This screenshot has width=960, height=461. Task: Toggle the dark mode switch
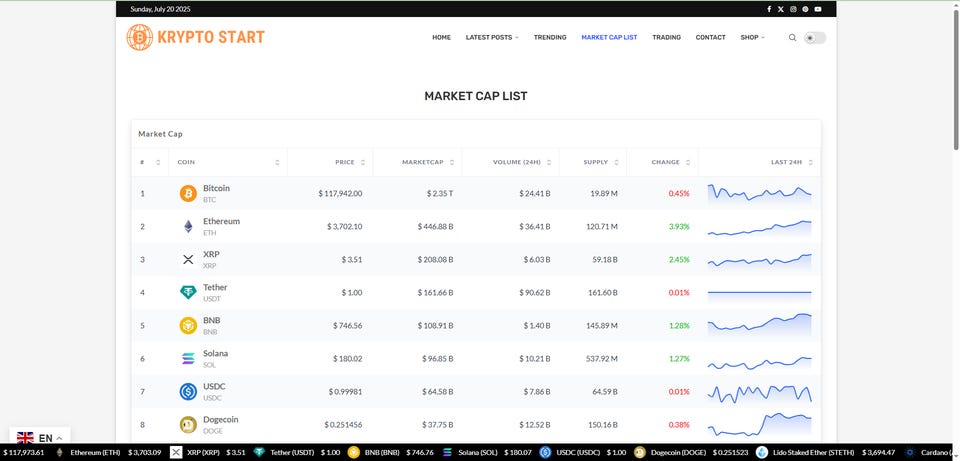coord(815,38)
